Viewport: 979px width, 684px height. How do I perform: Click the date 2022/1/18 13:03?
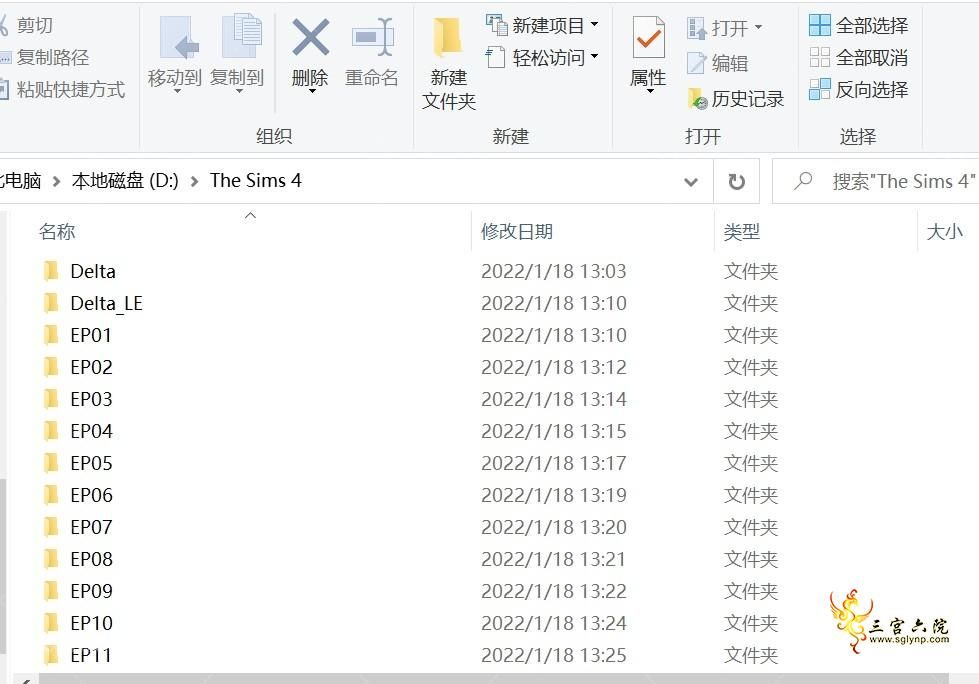point(554,271)
